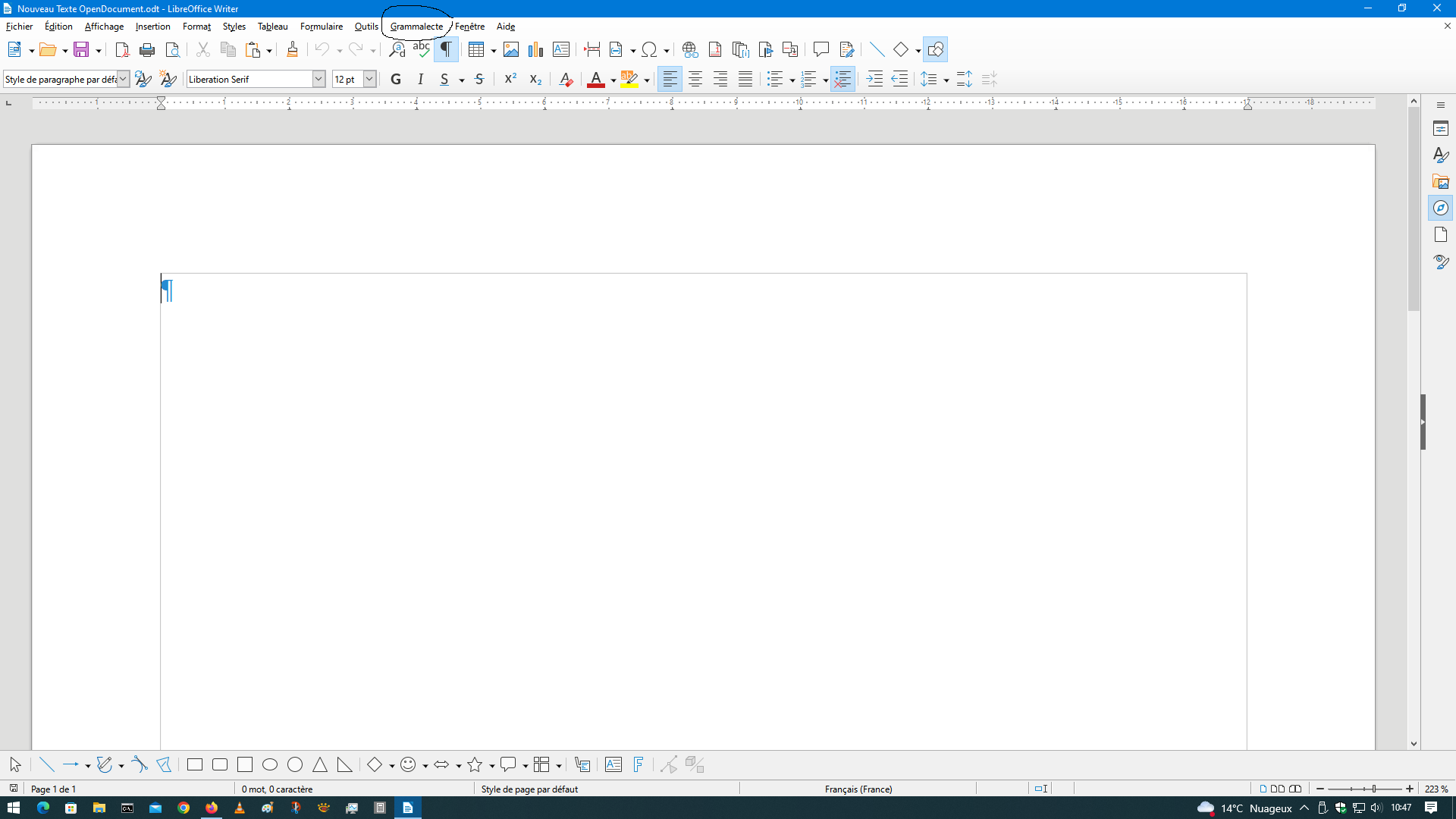Click the Français (France) language status
The height and width of the screenshot is (819, 1456).
[858, 789]
